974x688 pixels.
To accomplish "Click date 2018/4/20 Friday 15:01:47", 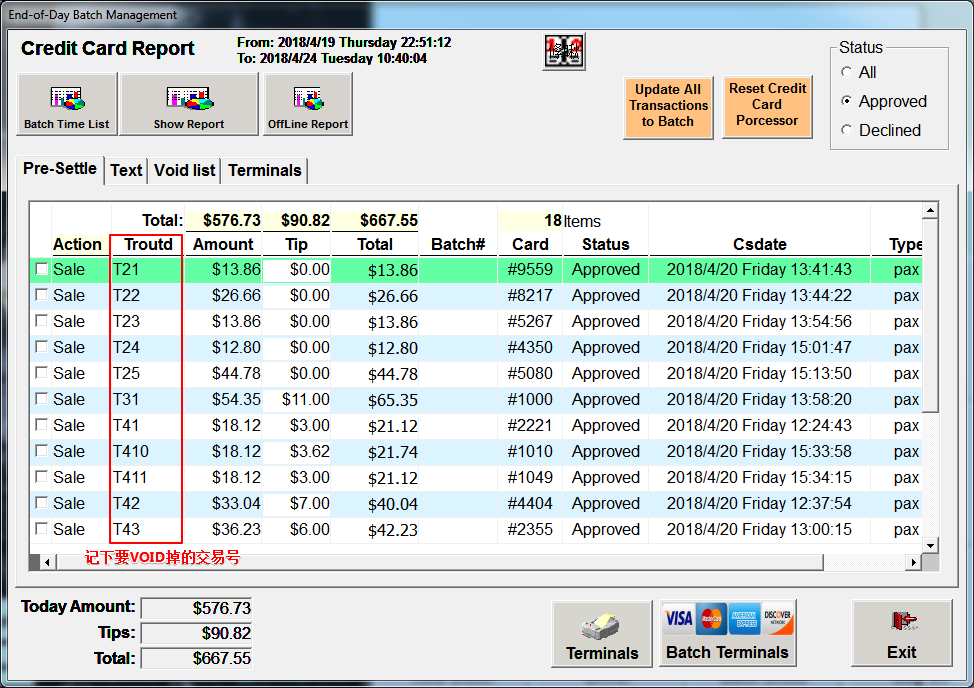I will pos(759,347).
